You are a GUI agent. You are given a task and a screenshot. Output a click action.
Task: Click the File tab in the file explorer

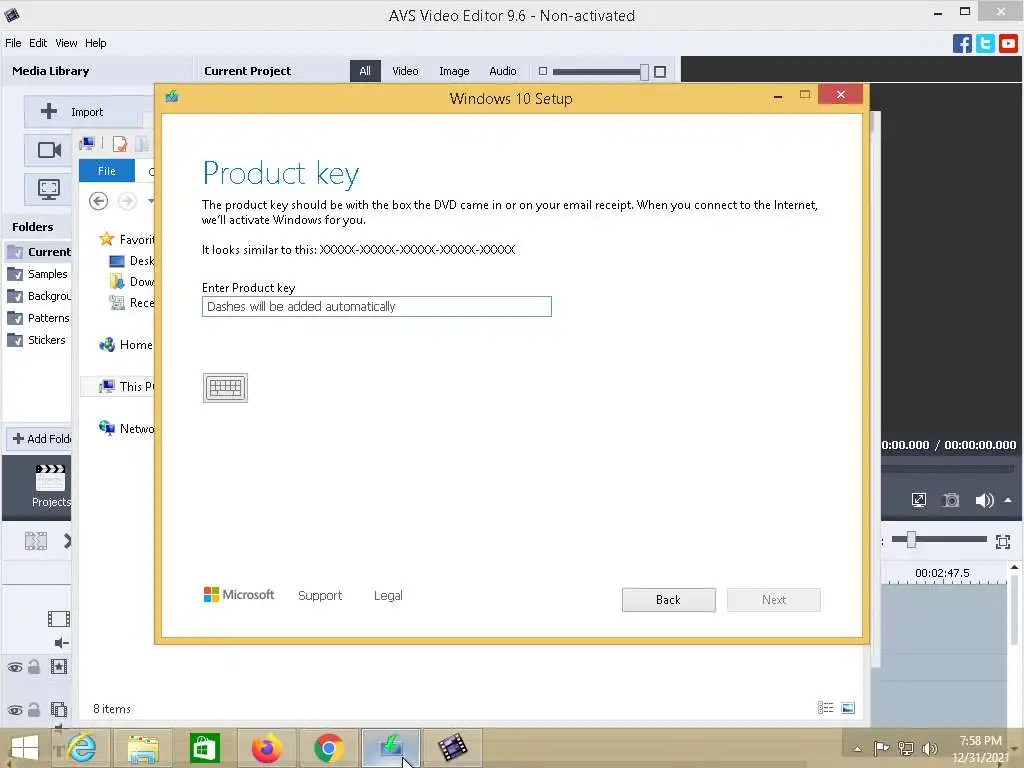[x=106, y=171]
